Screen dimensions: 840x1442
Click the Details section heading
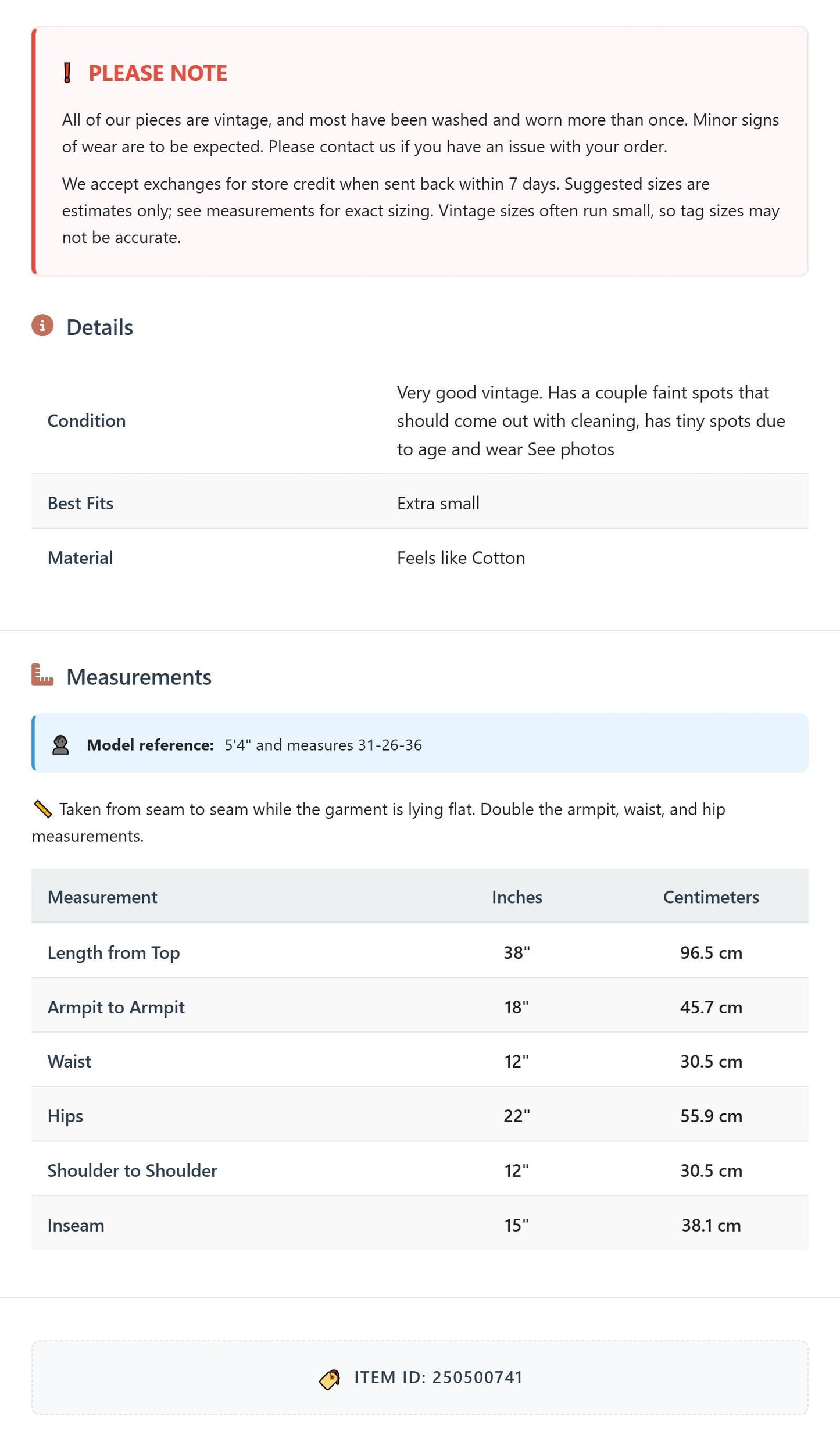[x=99, y=327]
